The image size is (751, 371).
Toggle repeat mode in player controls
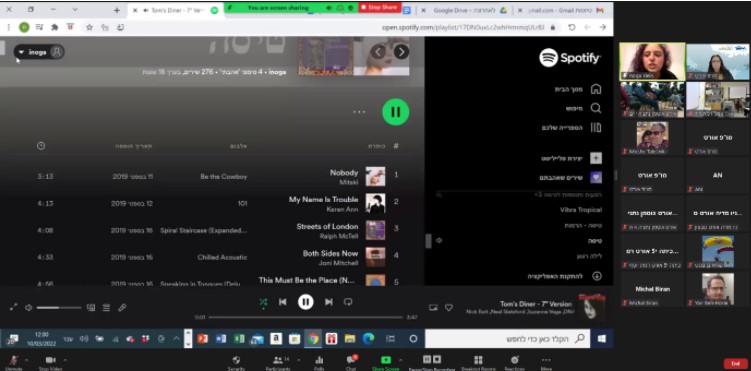click(x=348, y=302)
